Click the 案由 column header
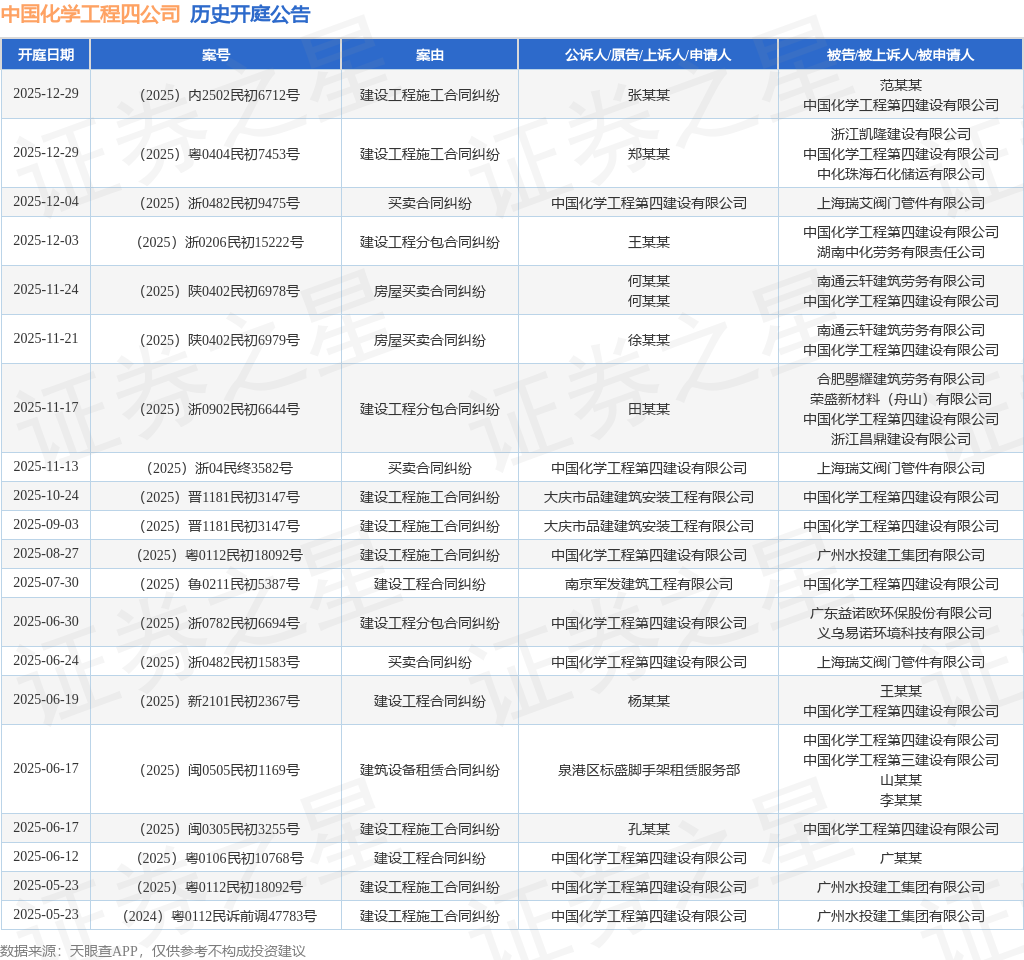Screen dimensions: 1024x960 point(430,55)
